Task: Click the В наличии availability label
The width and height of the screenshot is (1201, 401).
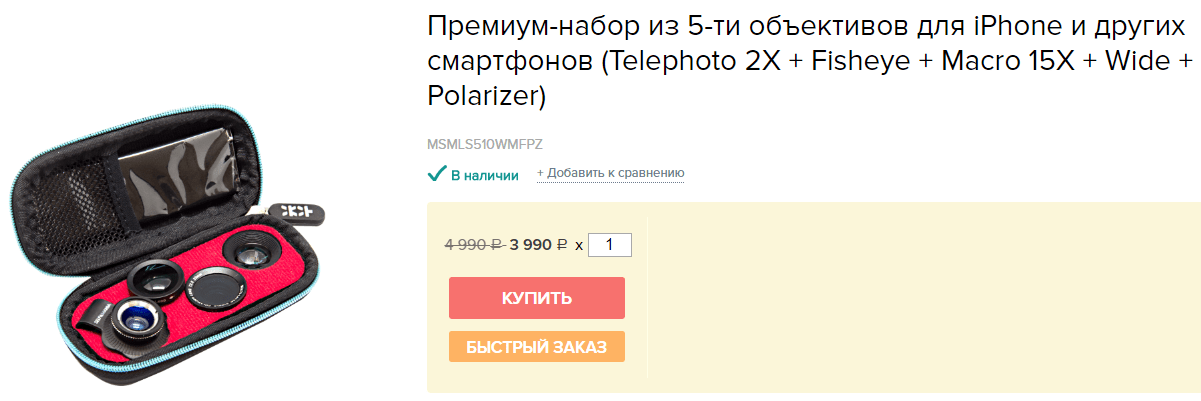Action: coord(485,175)
